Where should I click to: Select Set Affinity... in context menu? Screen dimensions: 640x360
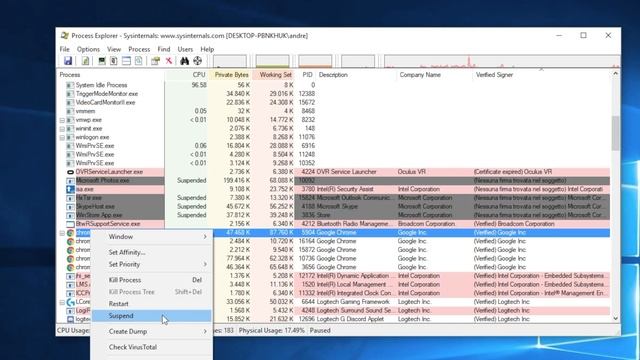151,252
